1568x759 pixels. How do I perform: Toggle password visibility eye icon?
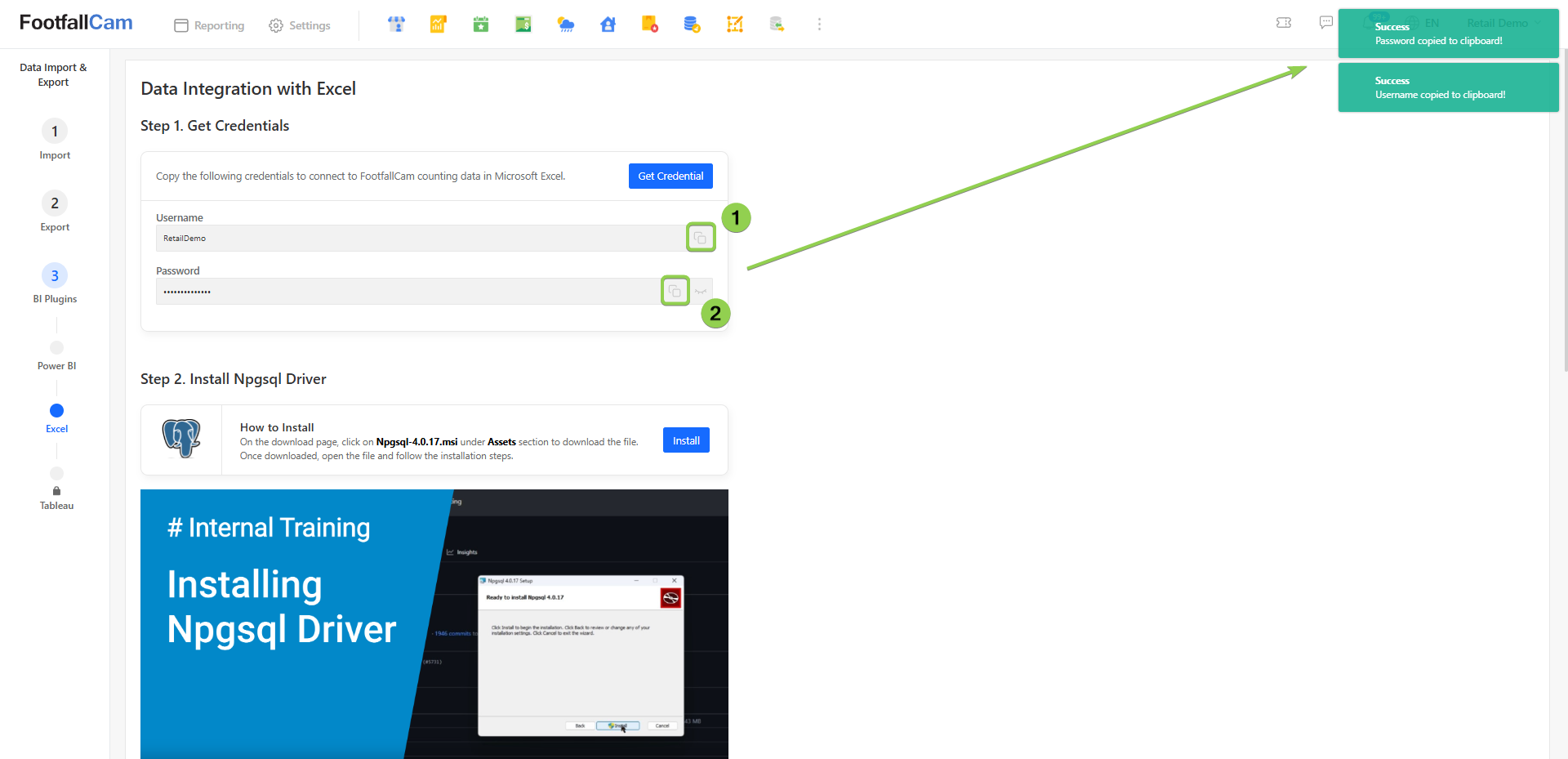701,292
